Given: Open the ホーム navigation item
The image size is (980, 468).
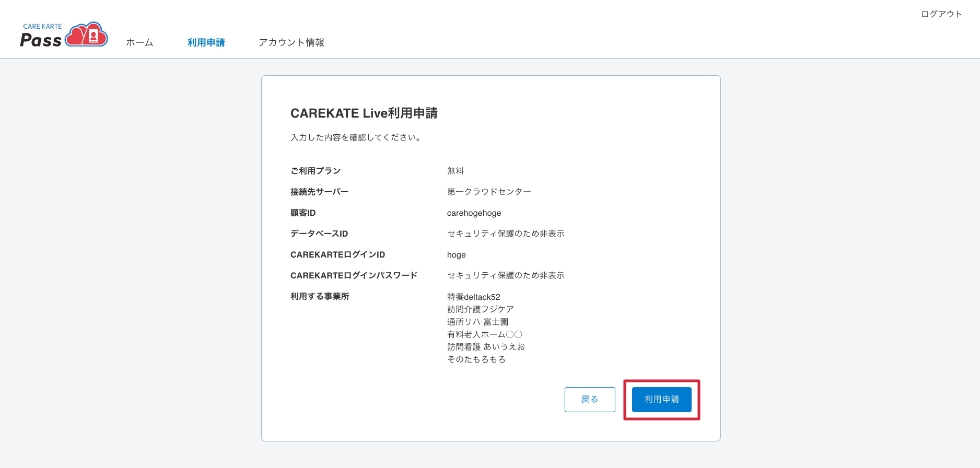Looking at the screenshot, I should pos(139,42).
